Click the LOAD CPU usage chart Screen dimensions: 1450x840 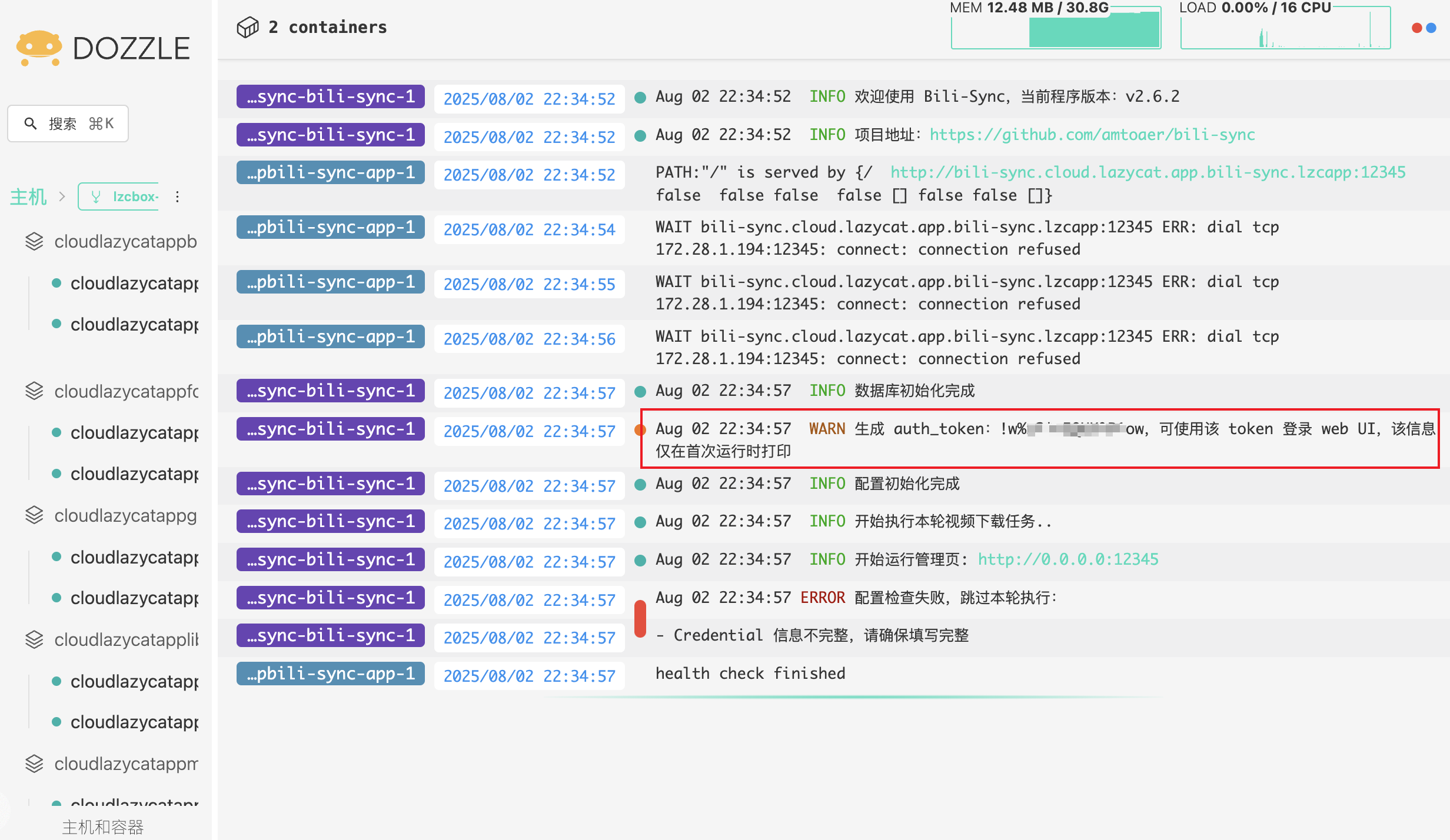(x=1285, y=27)
